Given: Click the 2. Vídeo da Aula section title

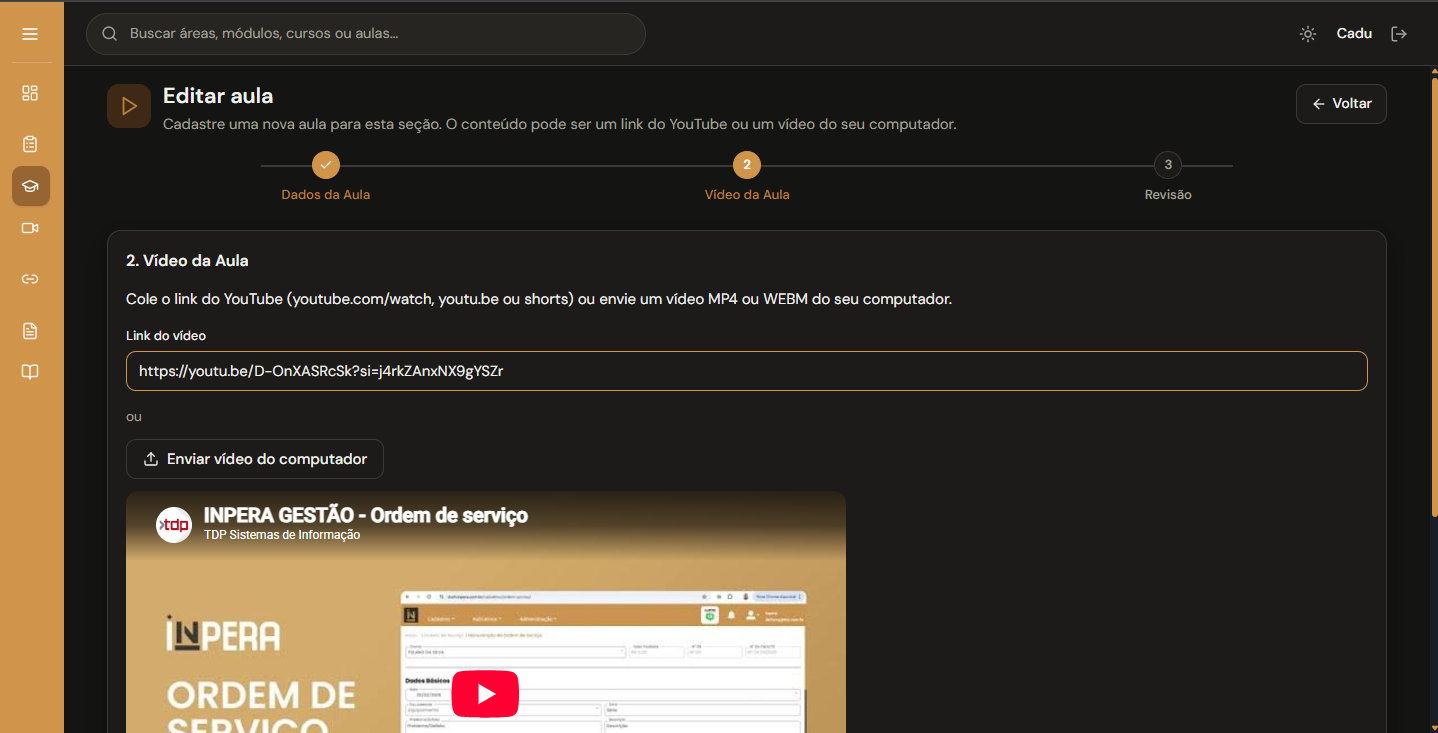Looking at the screenshot, I should coord(187,261).
